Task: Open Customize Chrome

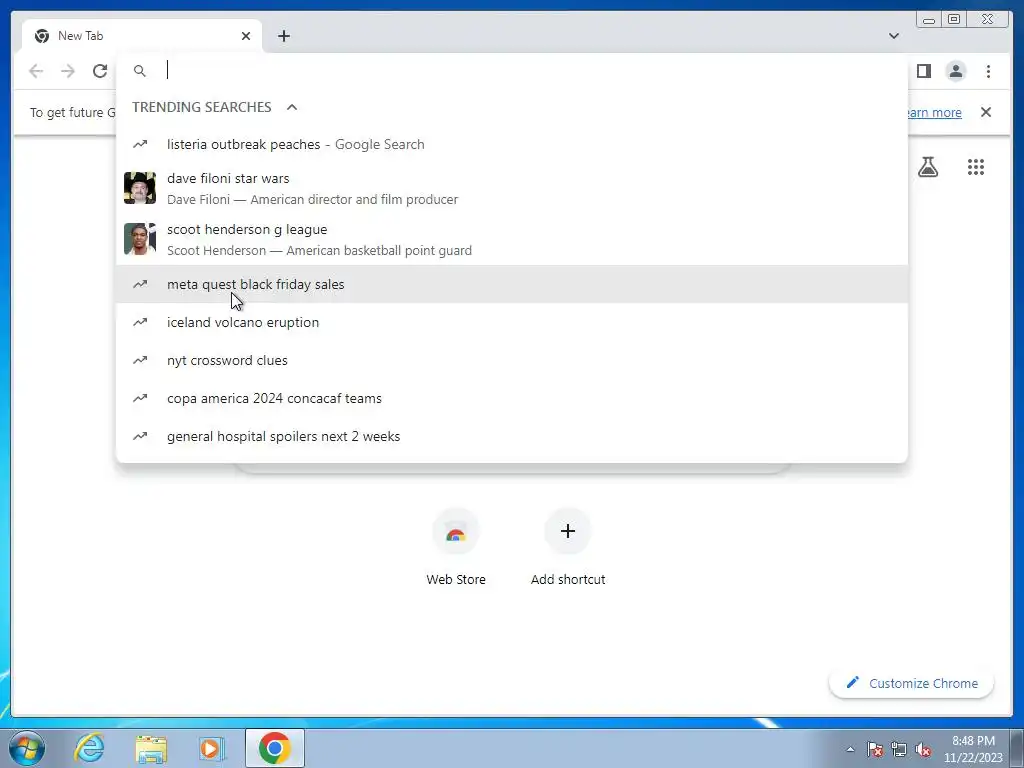Action: [912, 683]
